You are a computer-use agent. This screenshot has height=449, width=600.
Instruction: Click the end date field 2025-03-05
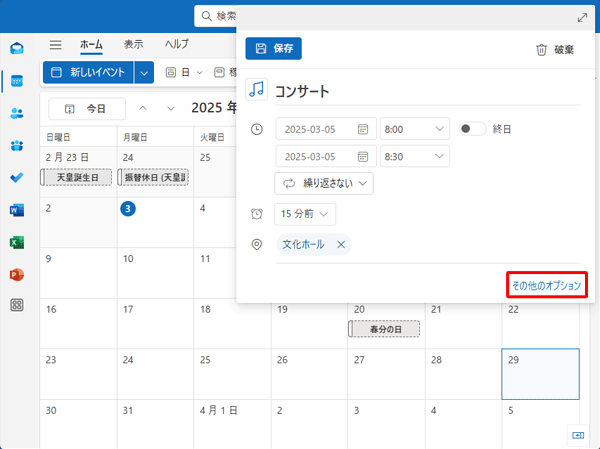pos(326,156)
